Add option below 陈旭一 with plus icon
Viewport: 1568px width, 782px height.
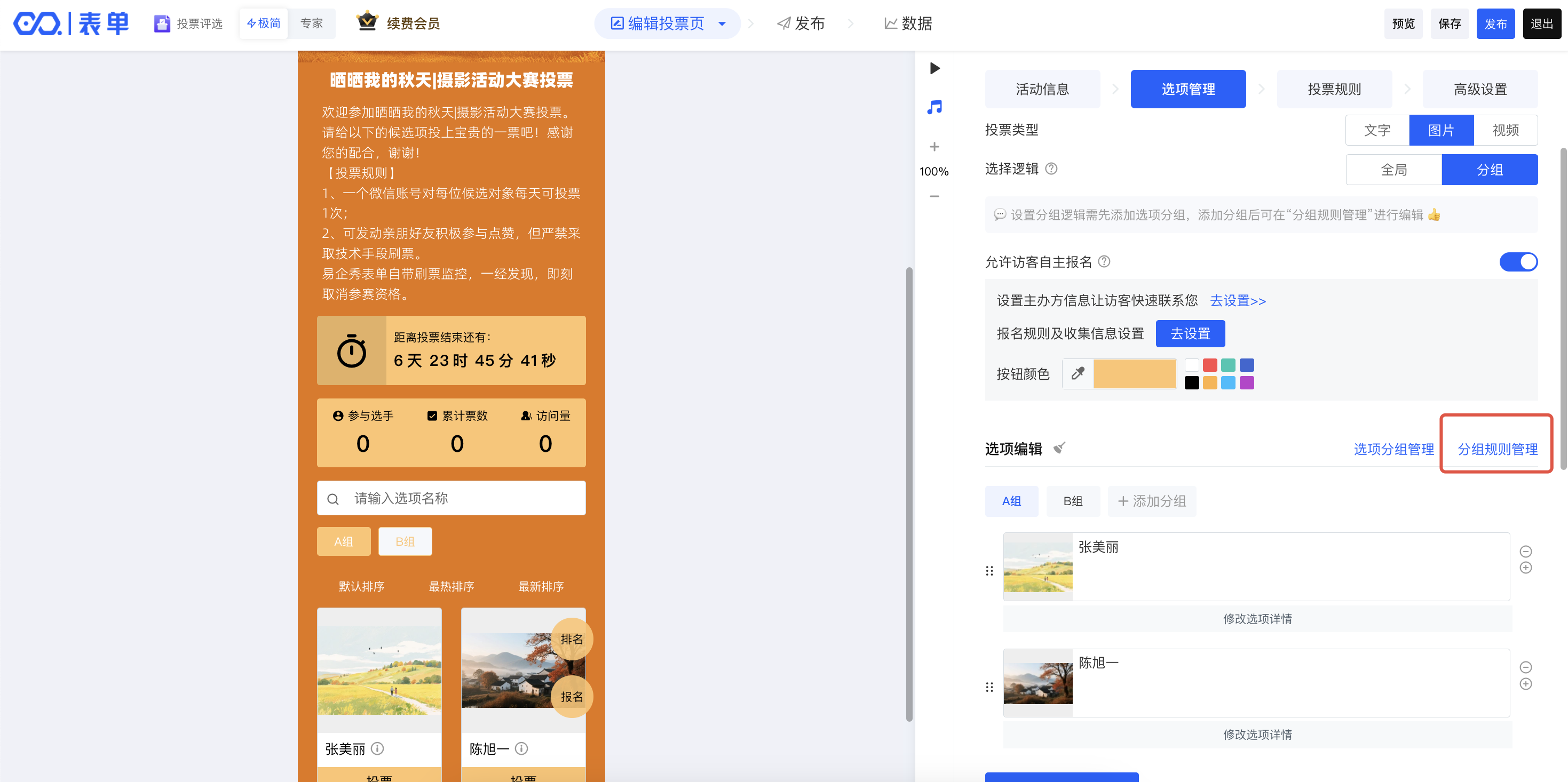click(x=1525, y=684)
